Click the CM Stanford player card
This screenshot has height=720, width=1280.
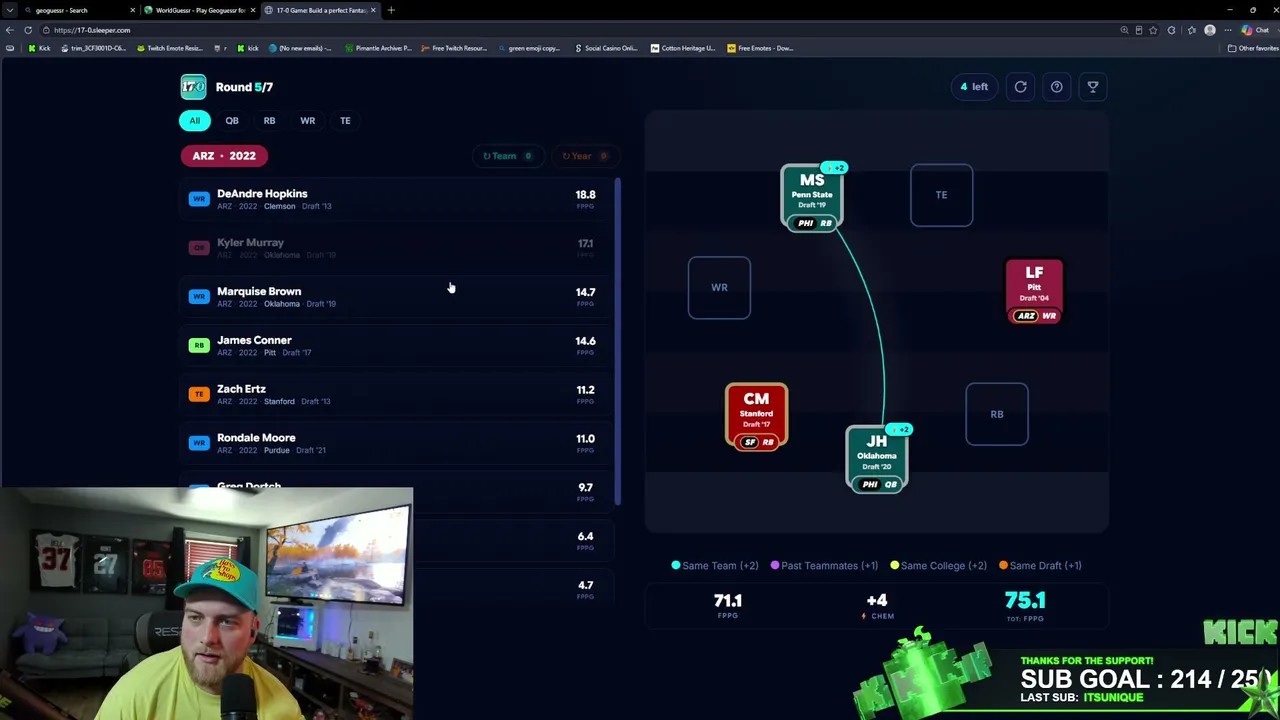pos(756,417)
